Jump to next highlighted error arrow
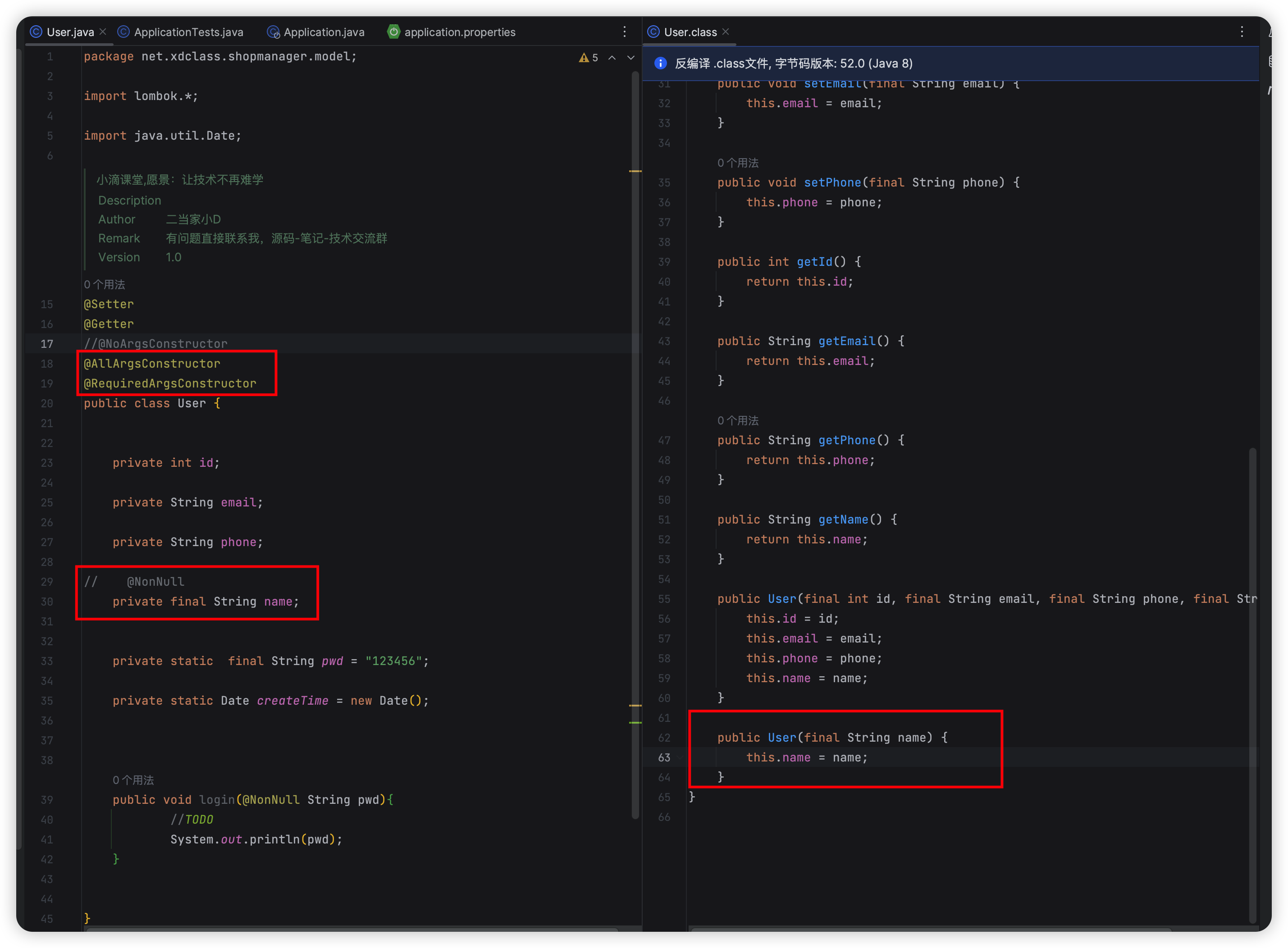 point(631,57)
